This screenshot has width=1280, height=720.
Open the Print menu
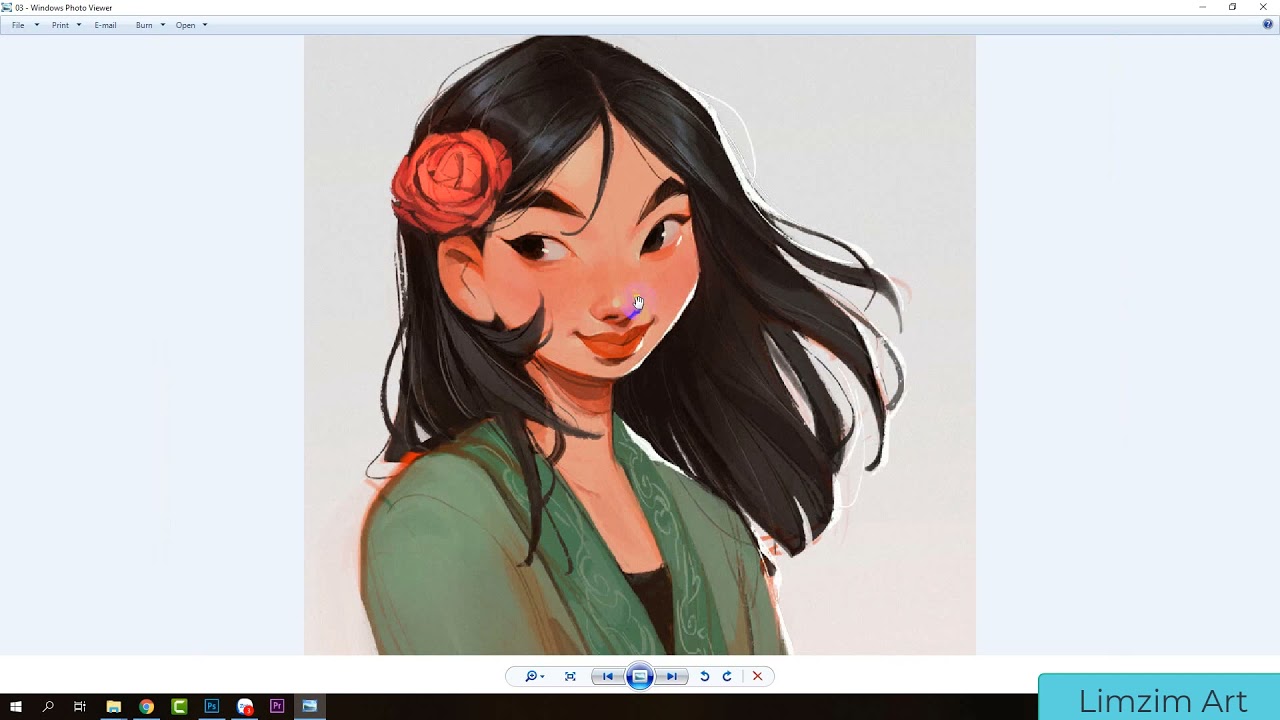coord(60,25)
